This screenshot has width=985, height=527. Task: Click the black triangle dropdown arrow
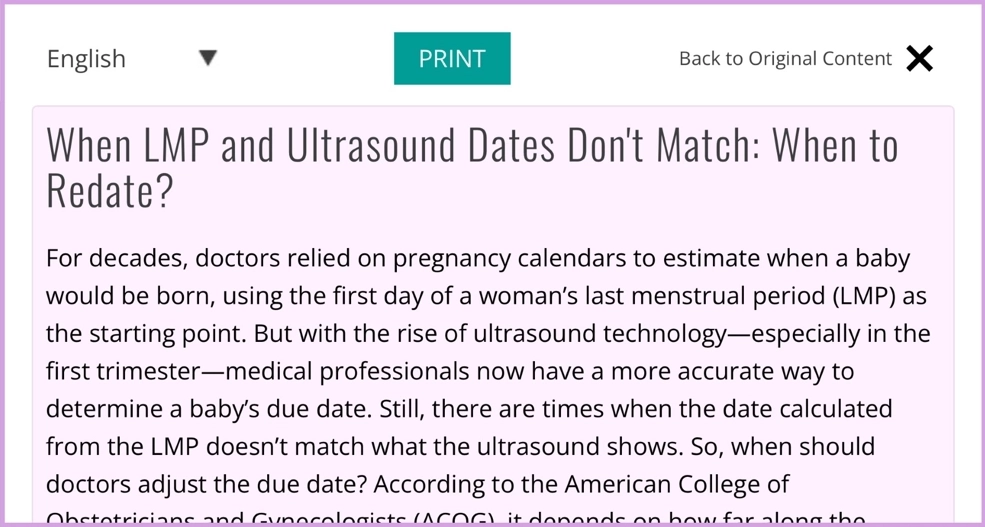(208, 58)
